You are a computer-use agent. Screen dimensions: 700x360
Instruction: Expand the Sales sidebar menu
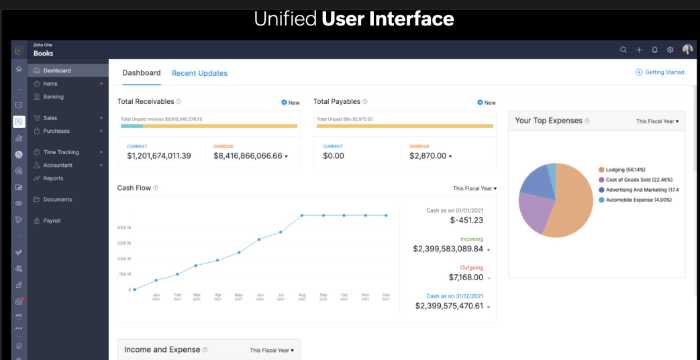click(68, 118)
